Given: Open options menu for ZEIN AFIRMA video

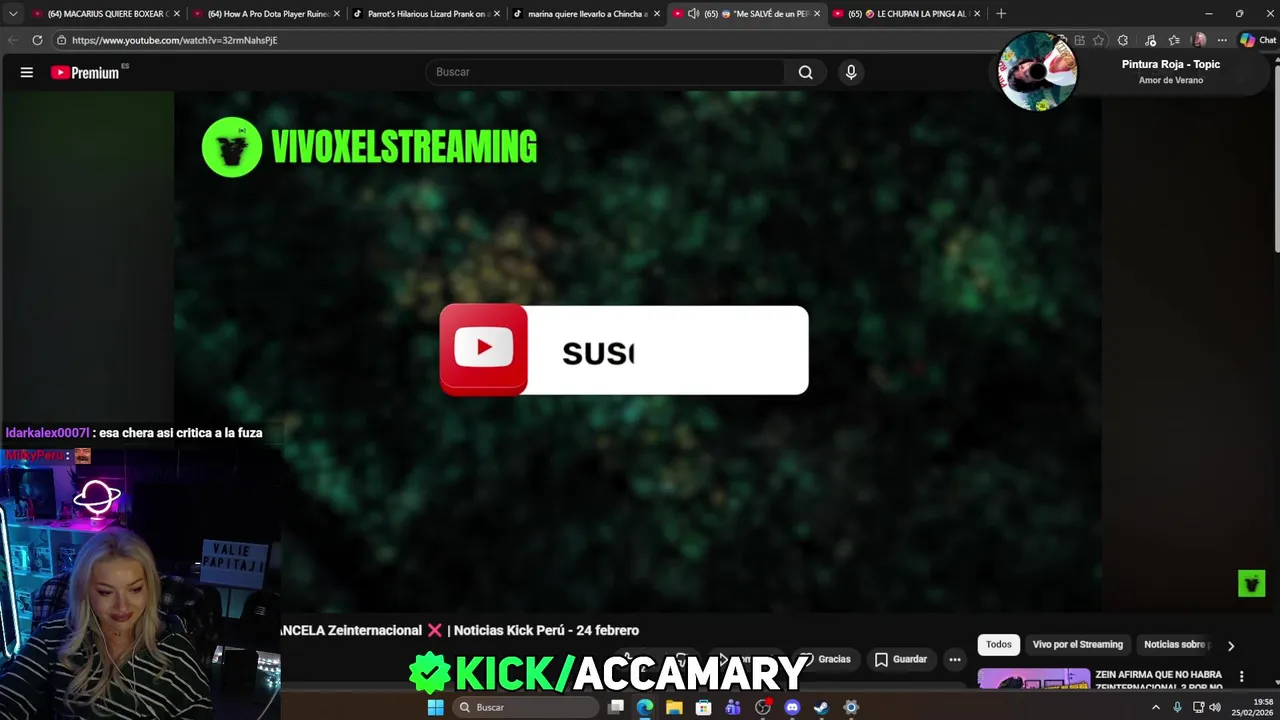Looking at the screenshot, I should click(x=1241, y=677).
